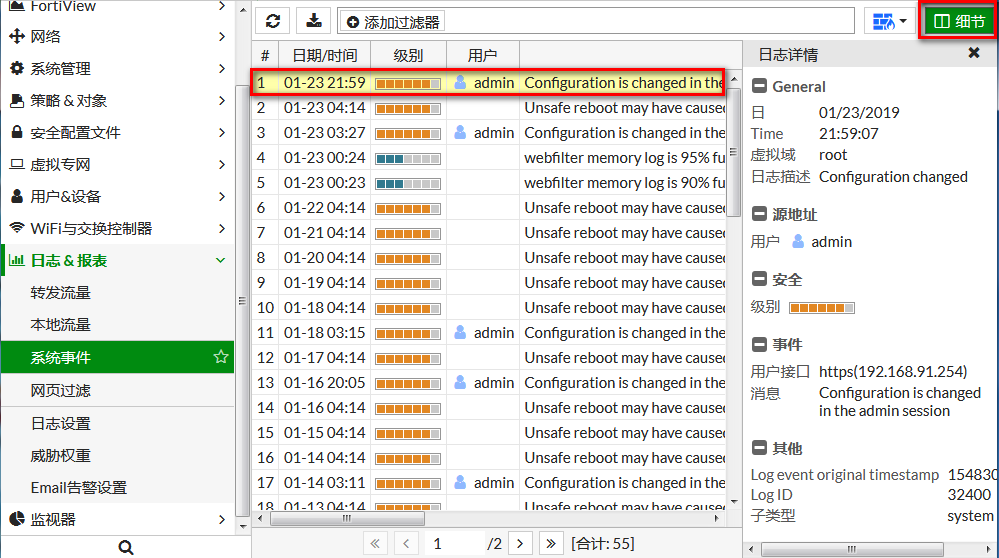Go to the next log page
This screenshot has height=558, width=999.
coord(519,543)
